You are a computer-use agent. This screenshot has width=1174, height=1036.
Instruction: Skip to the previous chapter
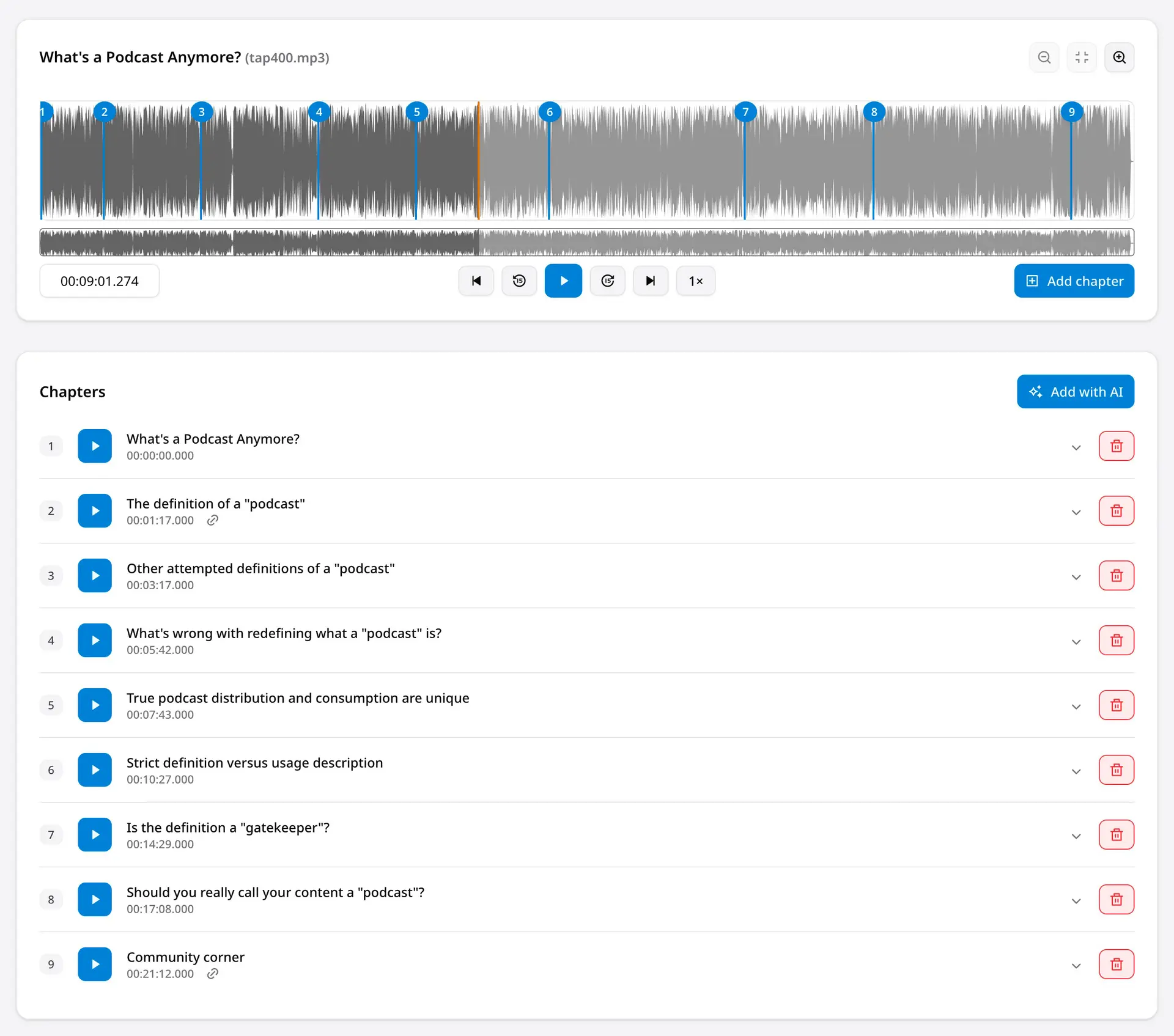[x=476, y=281]
